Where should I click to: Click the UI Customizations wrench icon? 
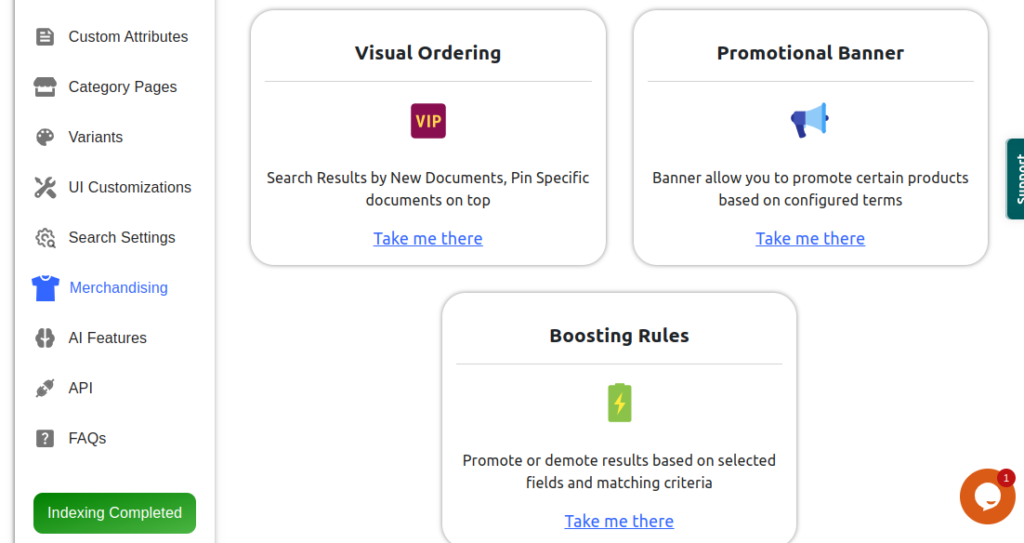(45, 187)
